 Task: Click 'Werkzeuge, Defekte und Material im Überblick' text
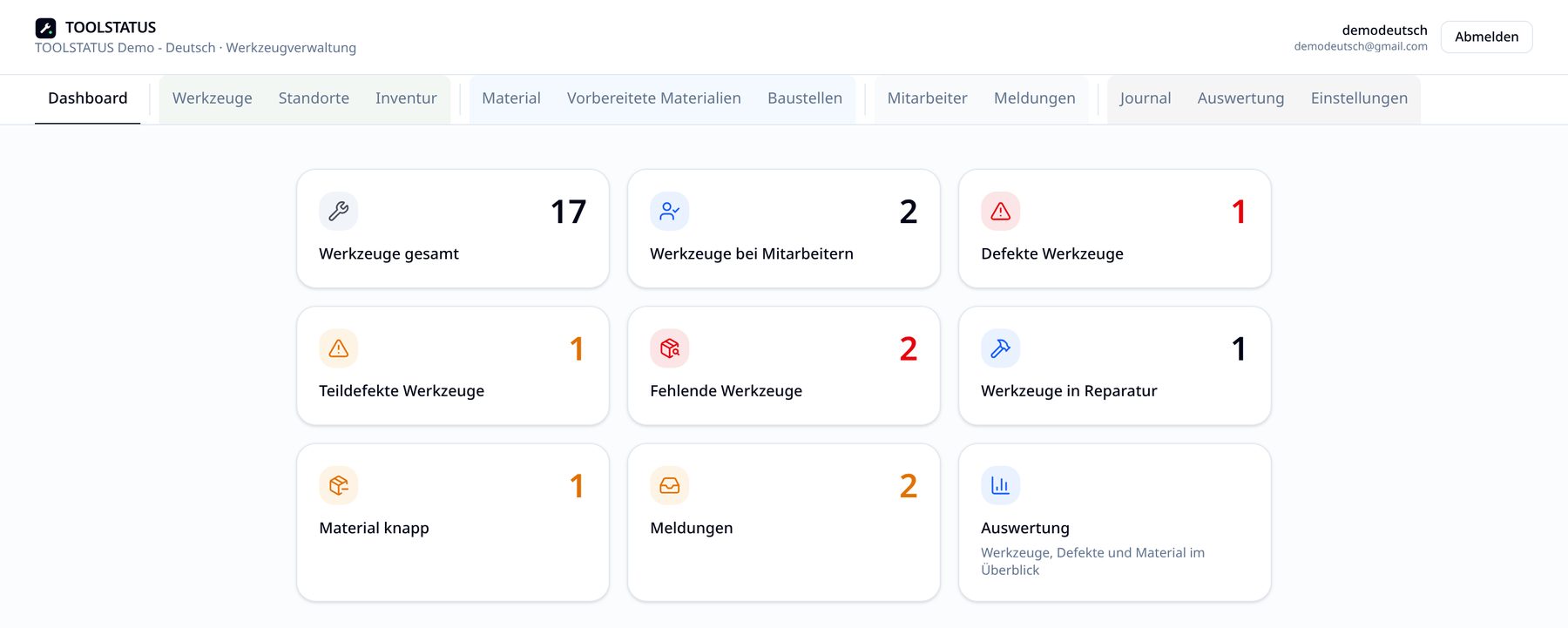coord(1092,561)
